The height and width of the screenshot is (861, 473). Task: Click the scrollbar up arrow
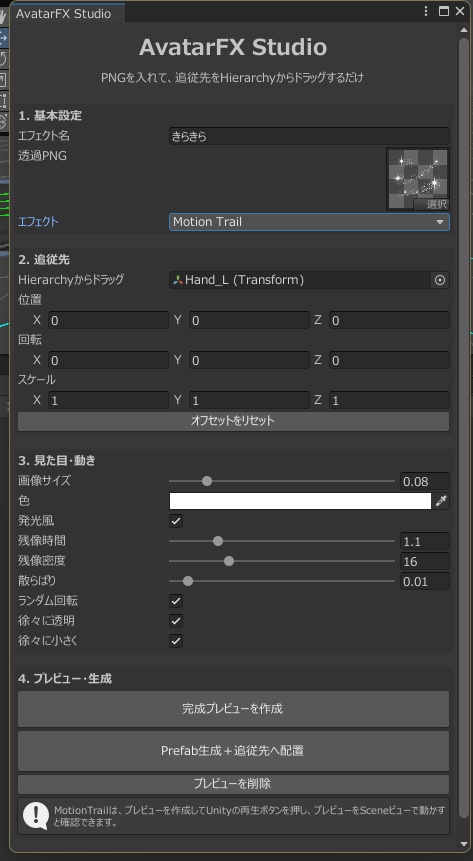tap(464, 30)
